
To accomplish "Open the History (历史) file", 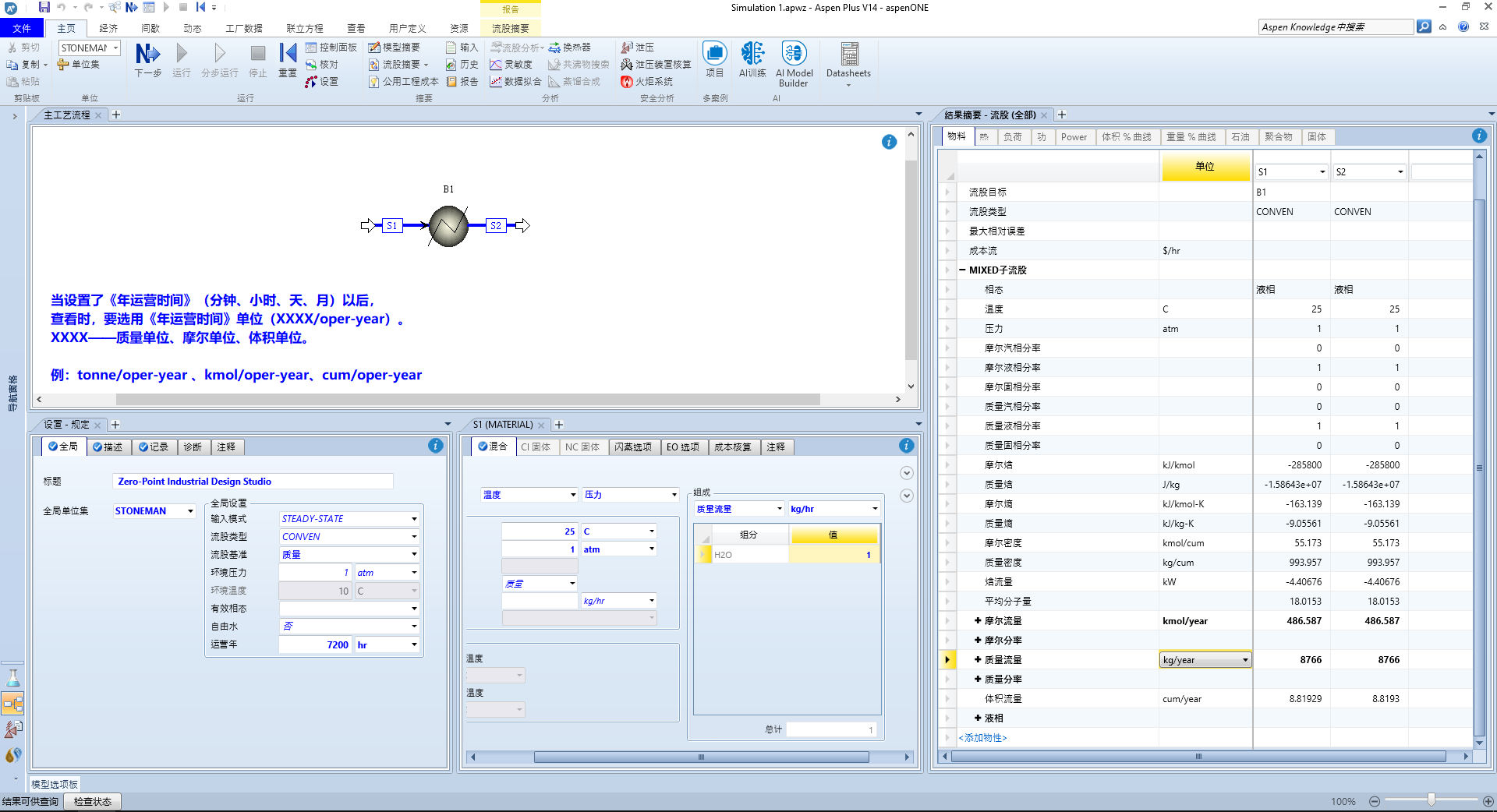I will (x=462, y=65).
